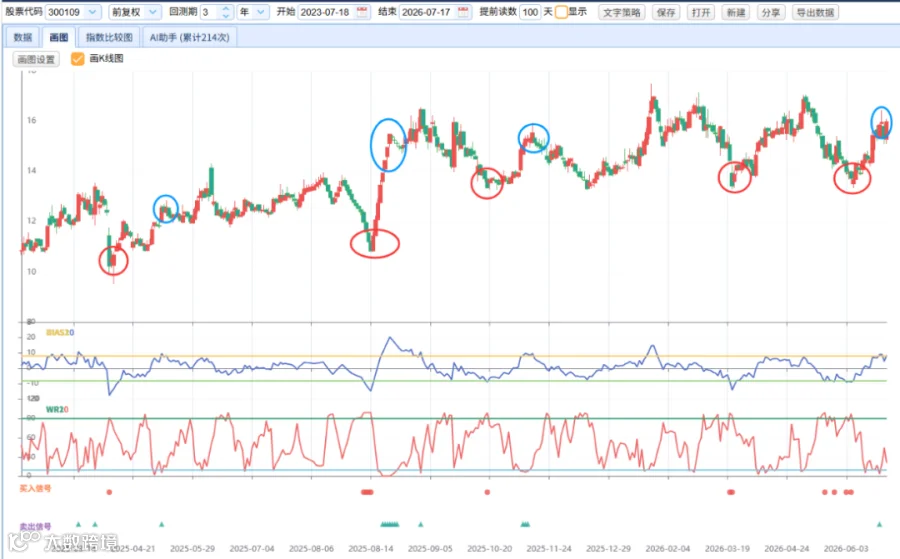The image size is (900, 559).
Task: Open the 画图设置 settings button
Action: click(36, 59)
